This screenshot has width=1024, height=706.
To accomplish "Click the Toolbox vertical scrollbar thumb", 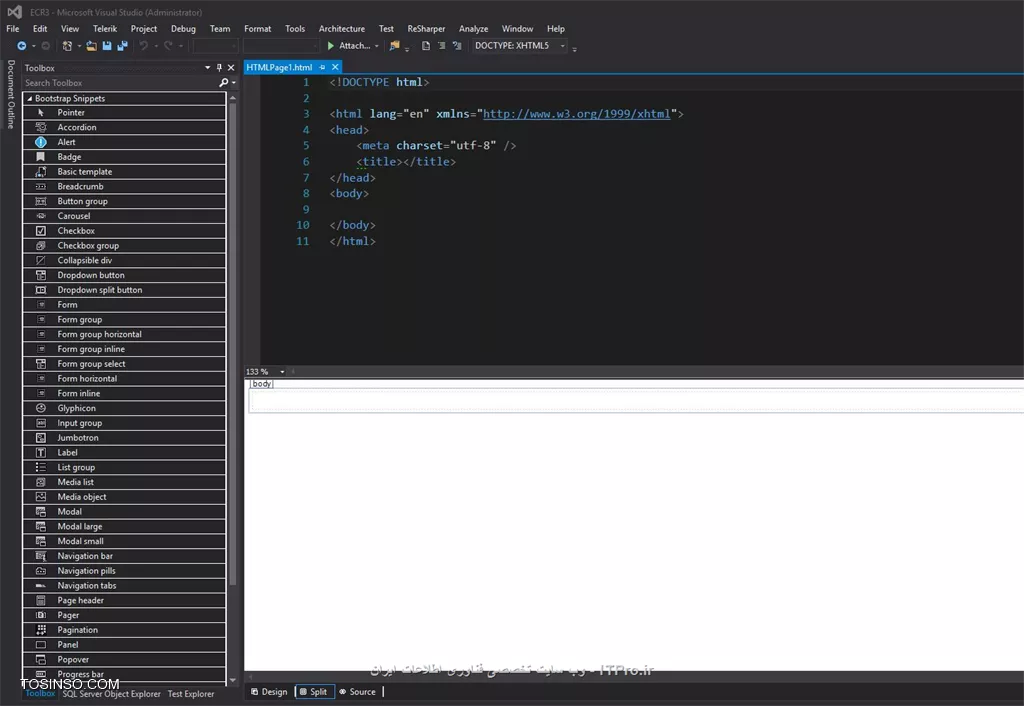I will point(232,343).
